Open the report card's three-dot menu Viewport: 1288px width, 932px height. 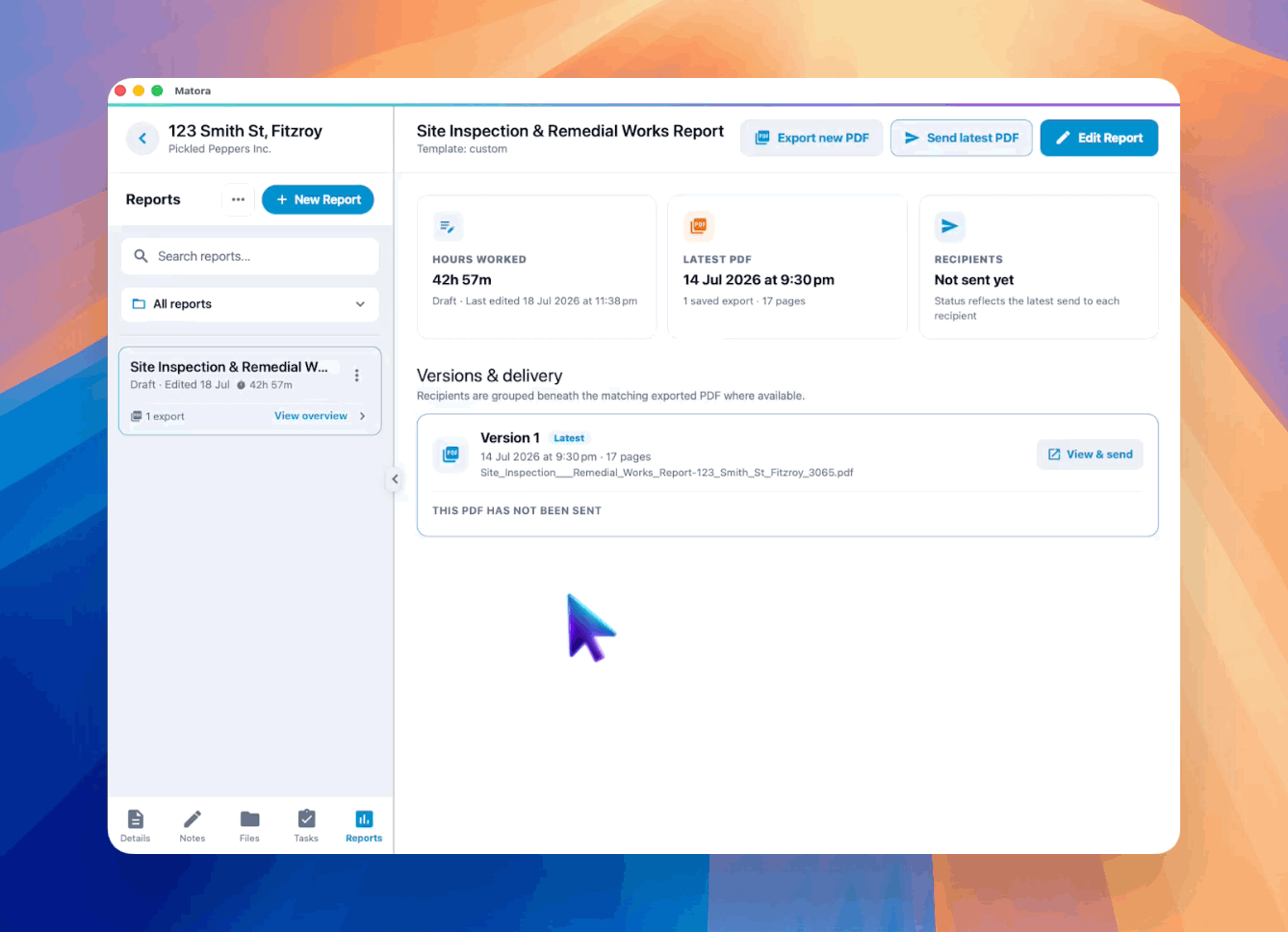point(357,375)
